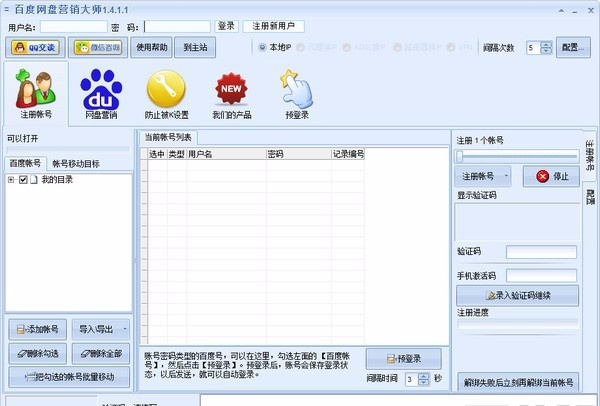Click the 间隔时间 value field

point(412,379)
